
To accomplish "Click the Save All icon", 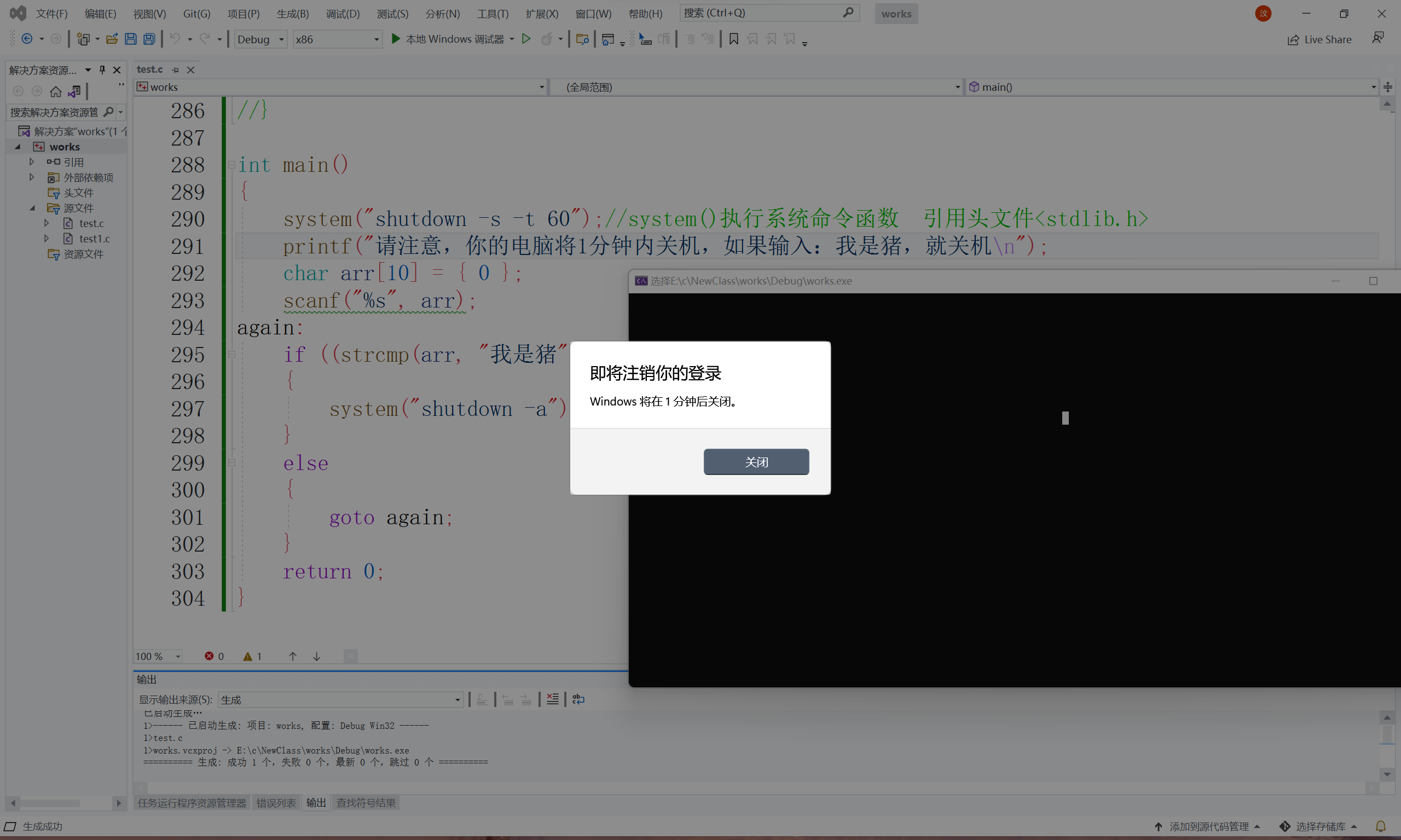I will (149, 38).
